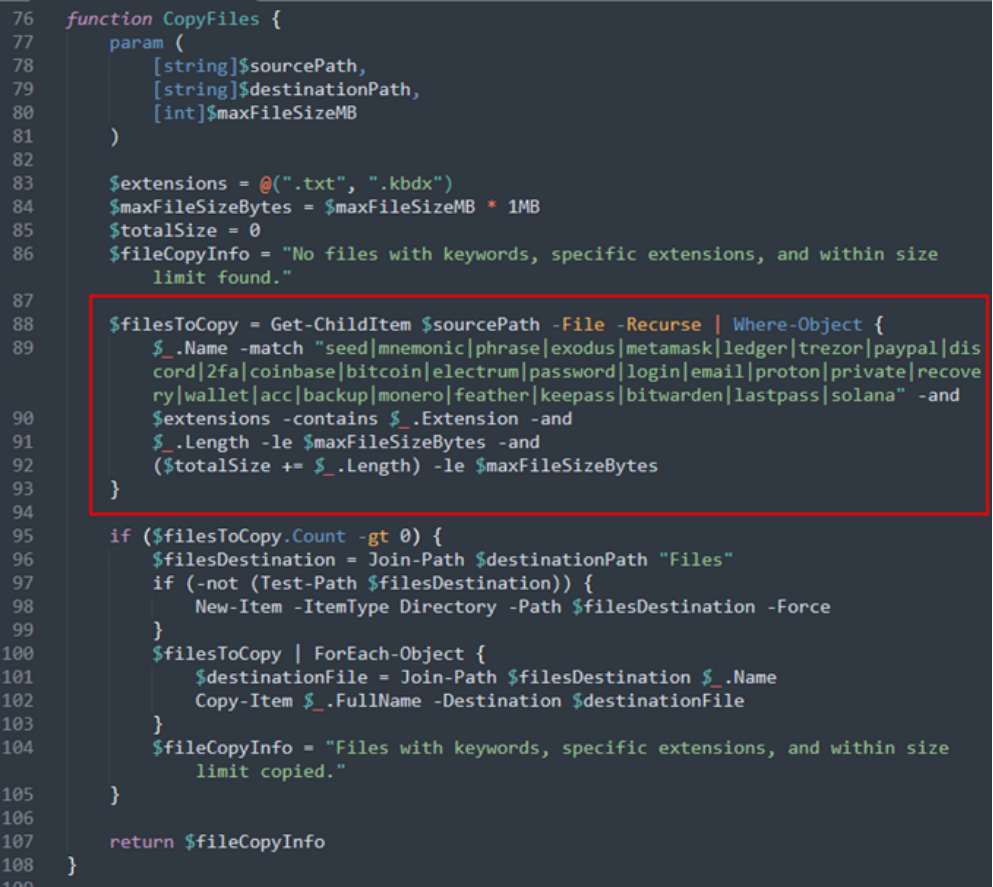
Task: Click the '-Destination' parameter on line 102
Action: point(496,701)
